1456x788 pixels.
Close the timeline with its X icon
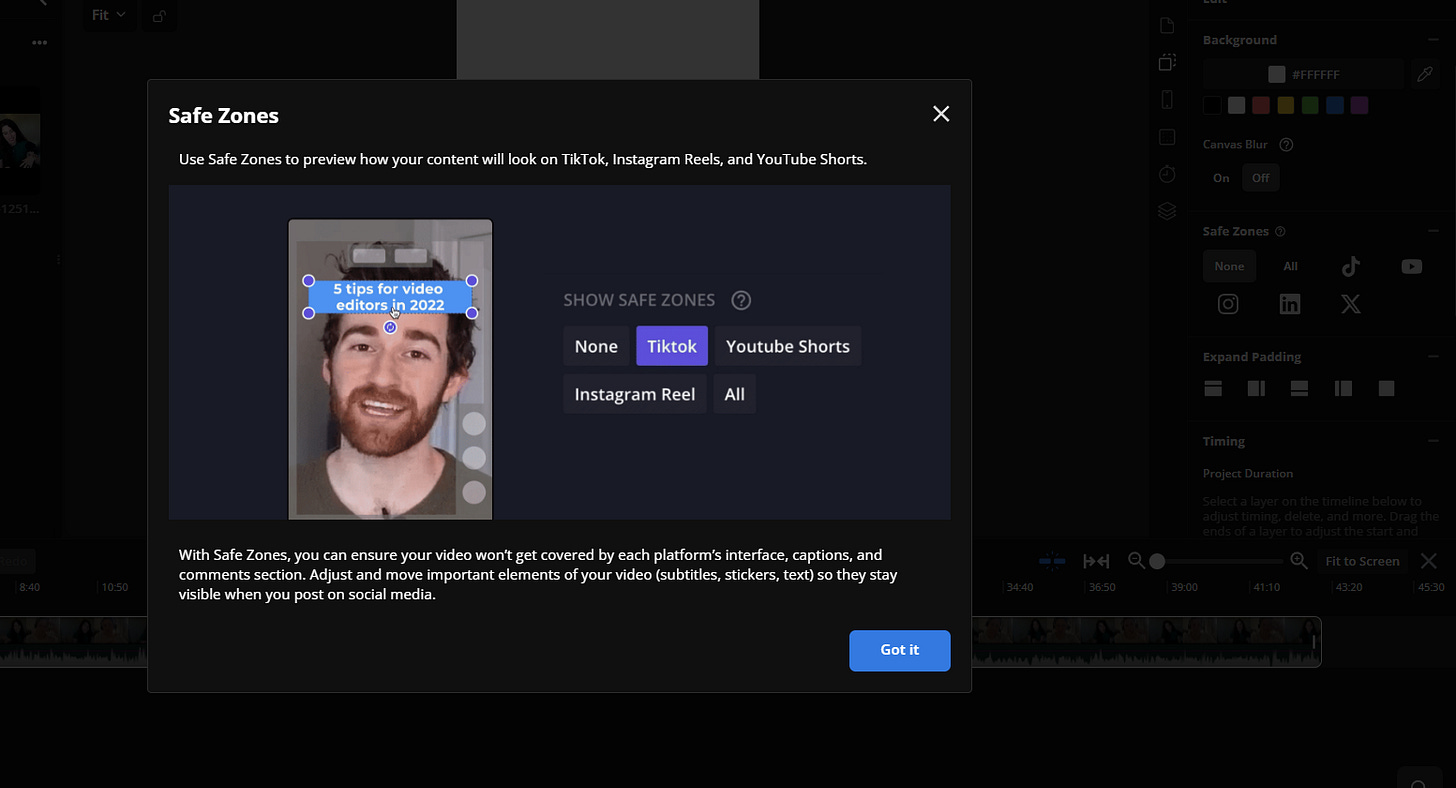tap(1429, 561)
